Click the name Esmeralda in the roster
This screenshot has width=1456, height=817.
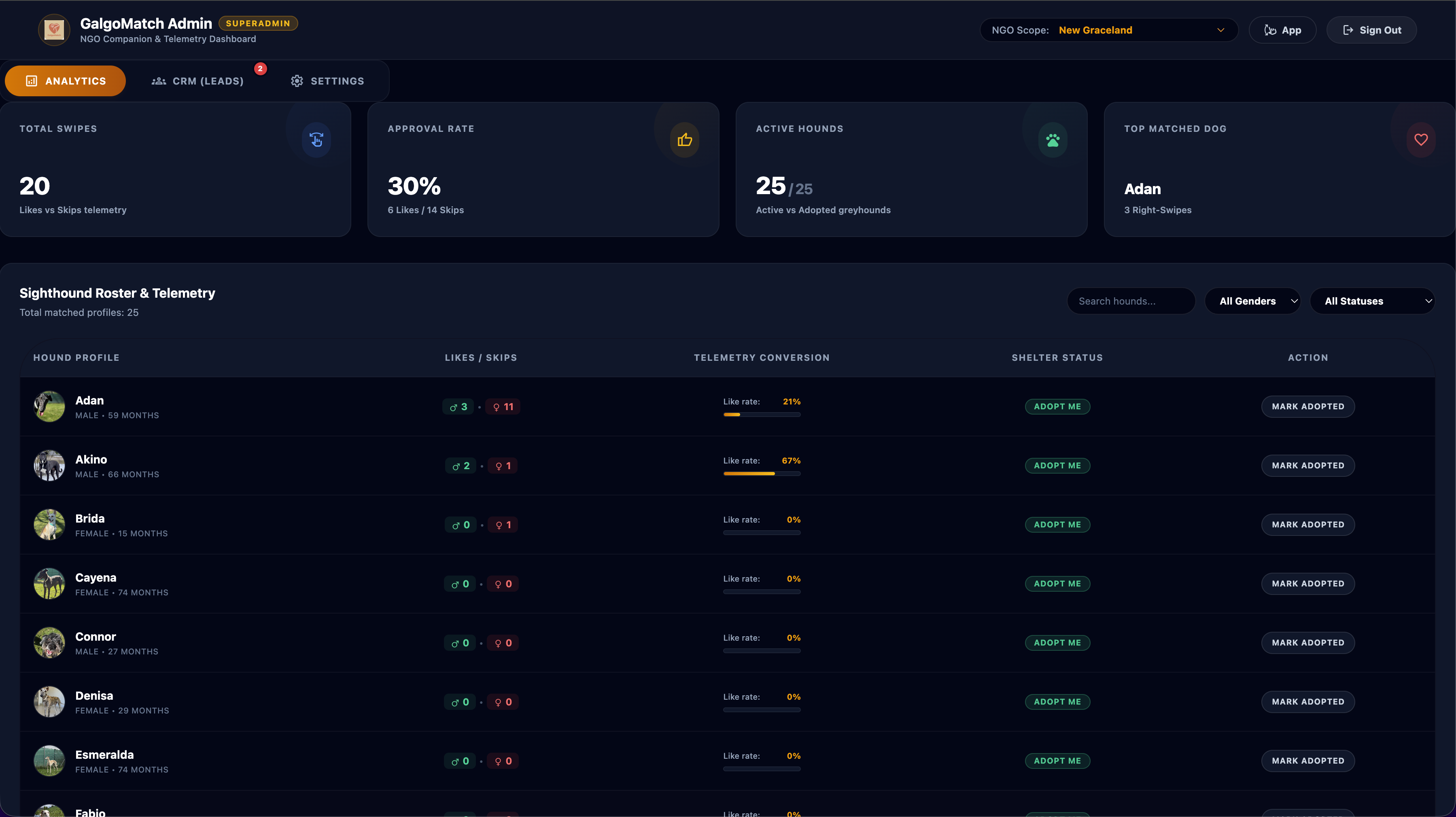point(104,755)
